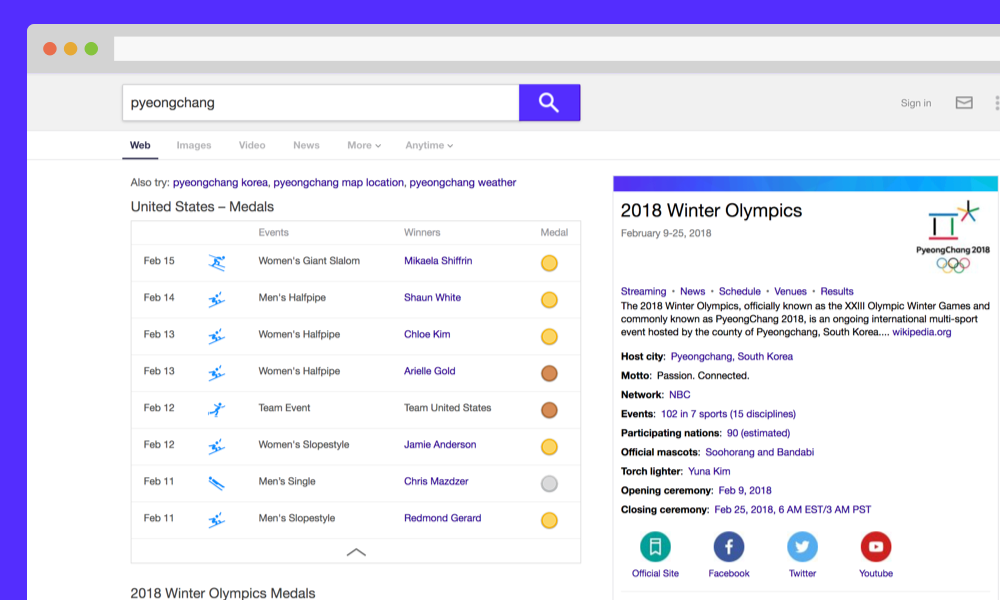The width and height of the screenshot is (1000, 600).
Task: Open the 102 in 7 sports link
Action: coord(728,414)
